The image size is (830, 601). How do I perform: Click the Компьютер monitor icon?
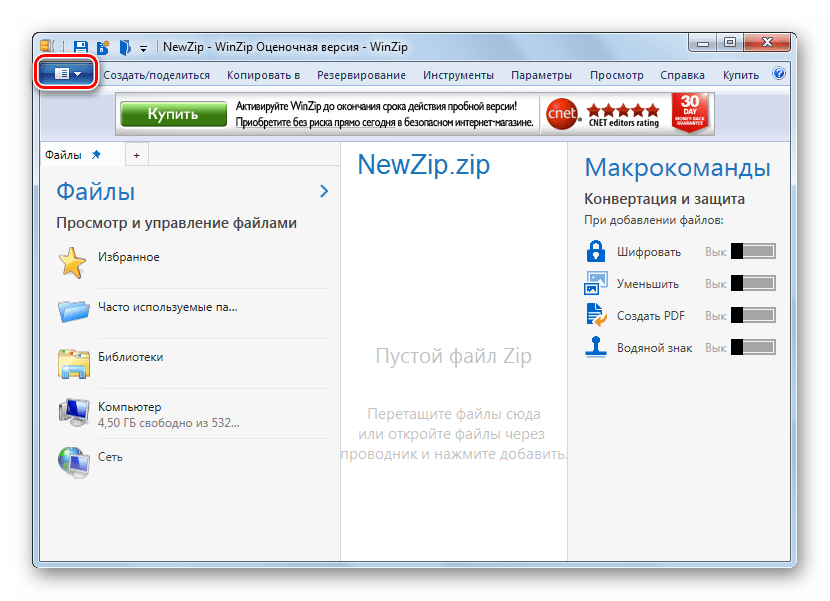click(x=74, y=412)
